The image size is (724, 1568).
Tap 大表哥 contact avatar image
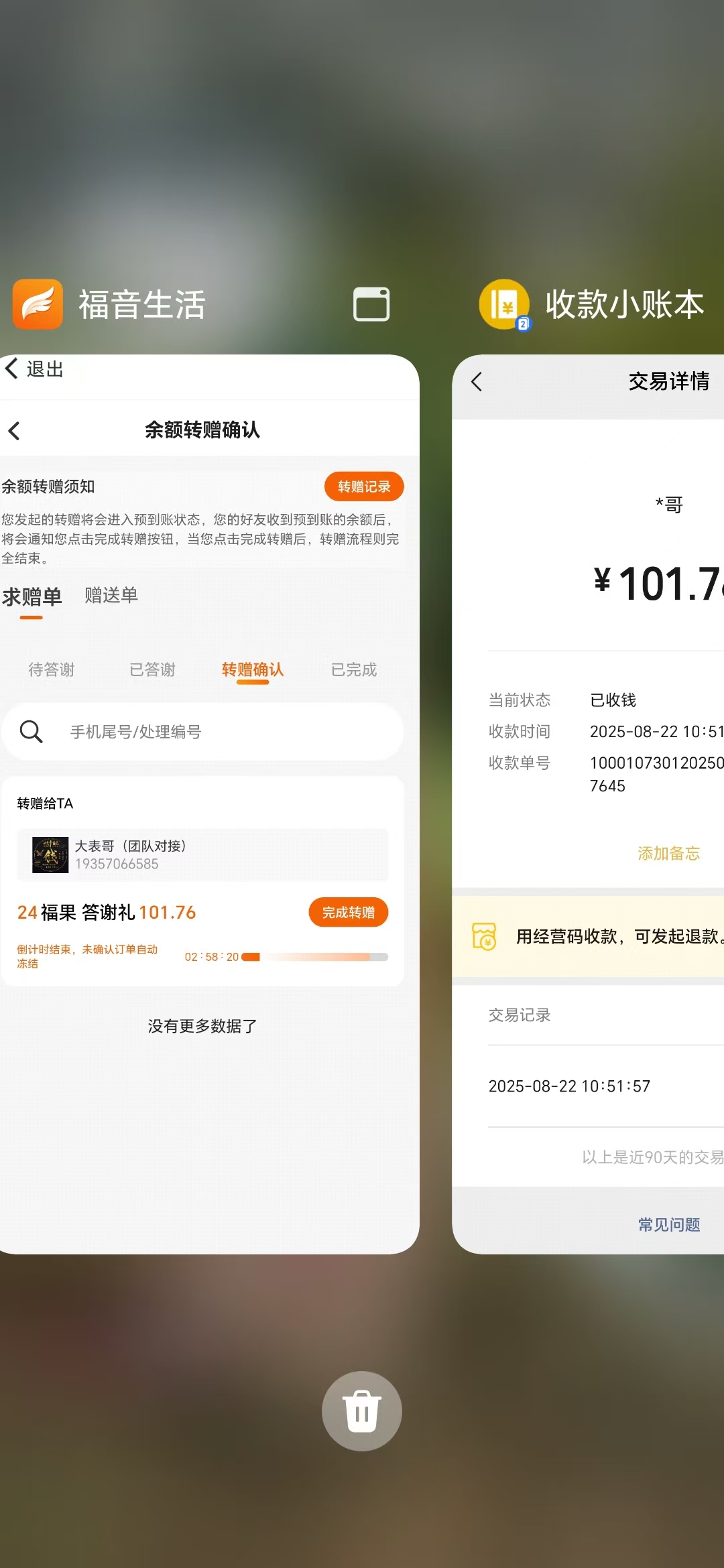[50, 855]
